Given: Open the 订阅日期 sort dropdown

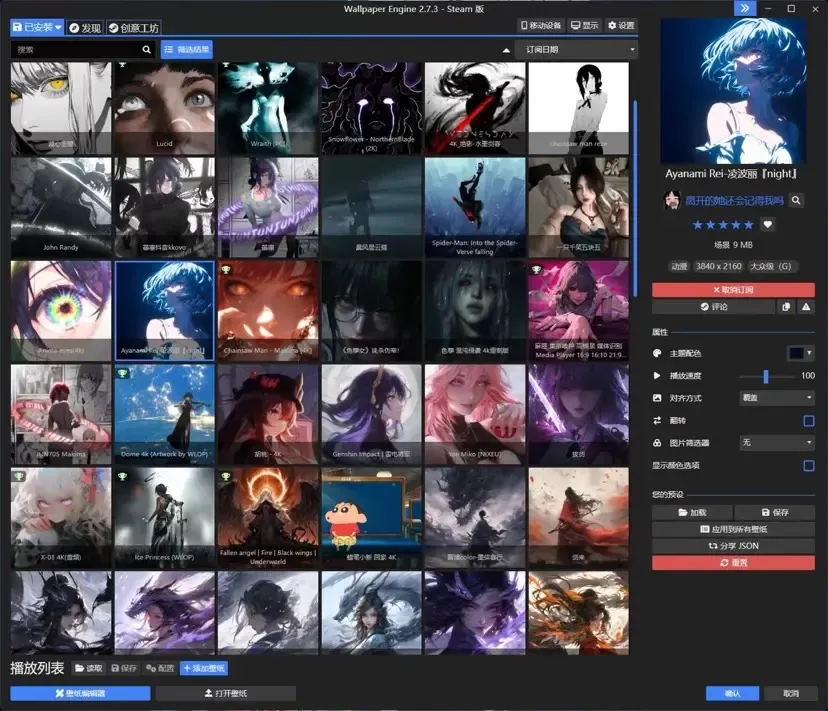Looking at the screenshot, I should [x=576, y=50].
